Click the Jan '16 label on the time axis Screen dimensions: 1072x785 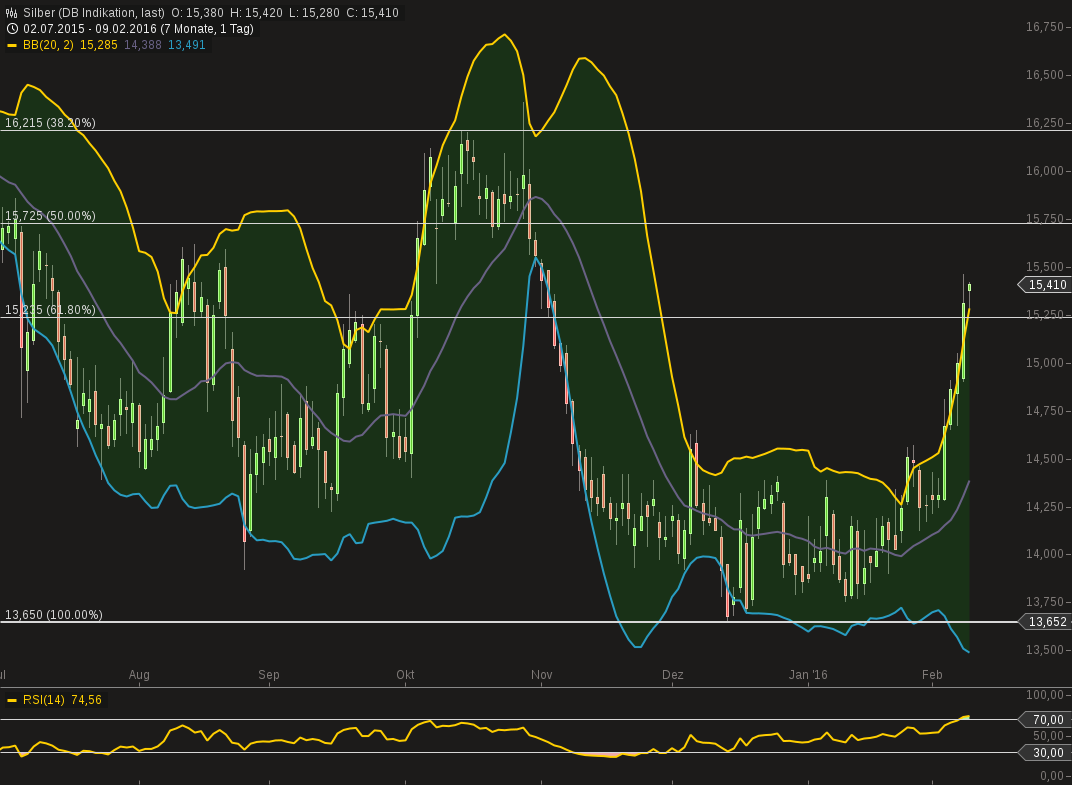coord(808,675)
